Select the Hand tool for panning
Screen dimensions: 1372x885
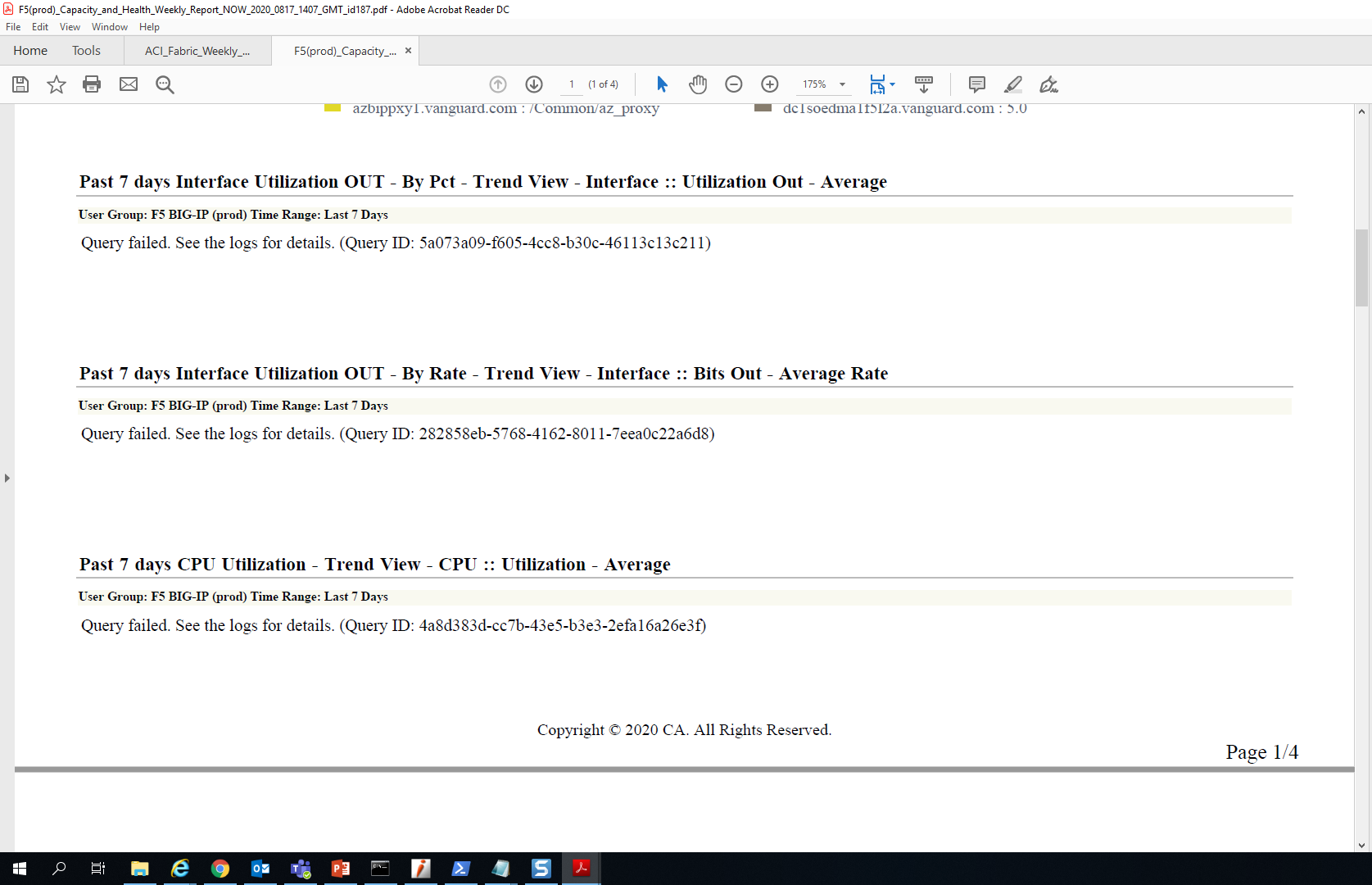tap(698, 84)
